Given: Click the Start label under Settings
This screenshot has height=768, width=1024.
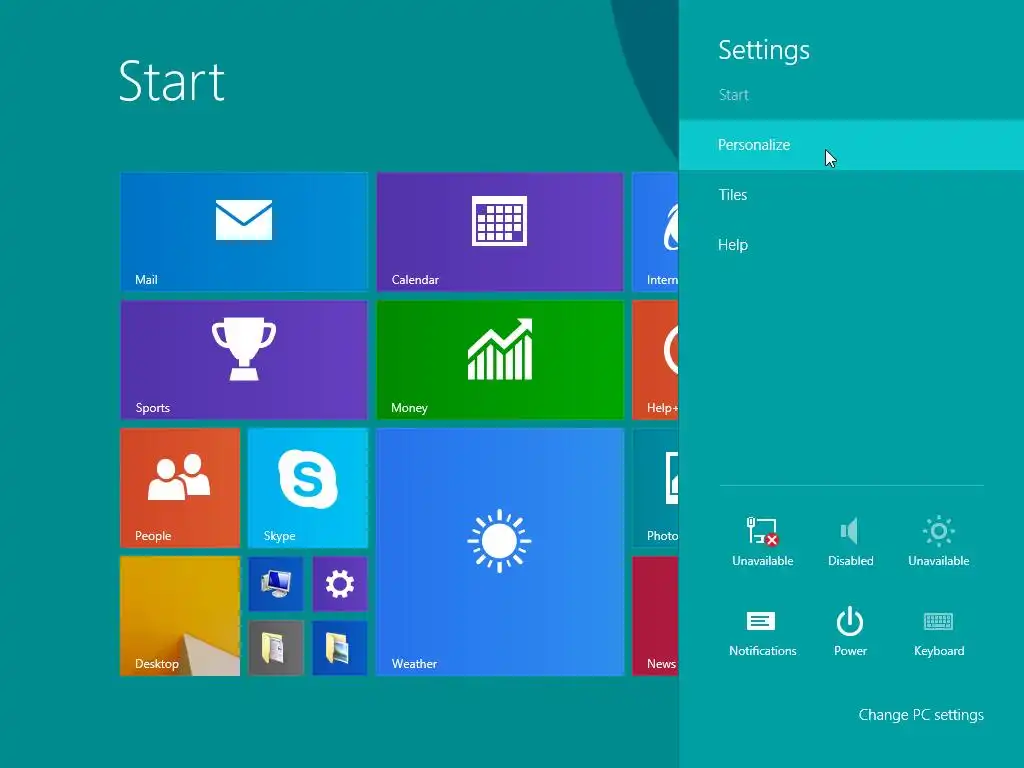Looking at the screenshot, I should click(x=733, y=95).
